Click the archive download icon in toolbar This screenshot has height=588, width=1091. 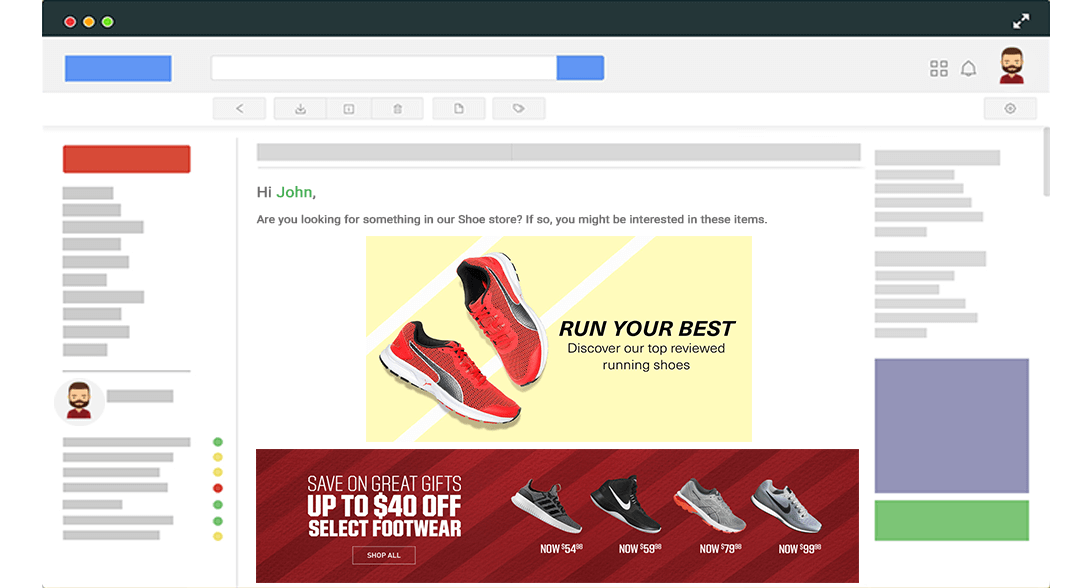click(x=300, y=109)
